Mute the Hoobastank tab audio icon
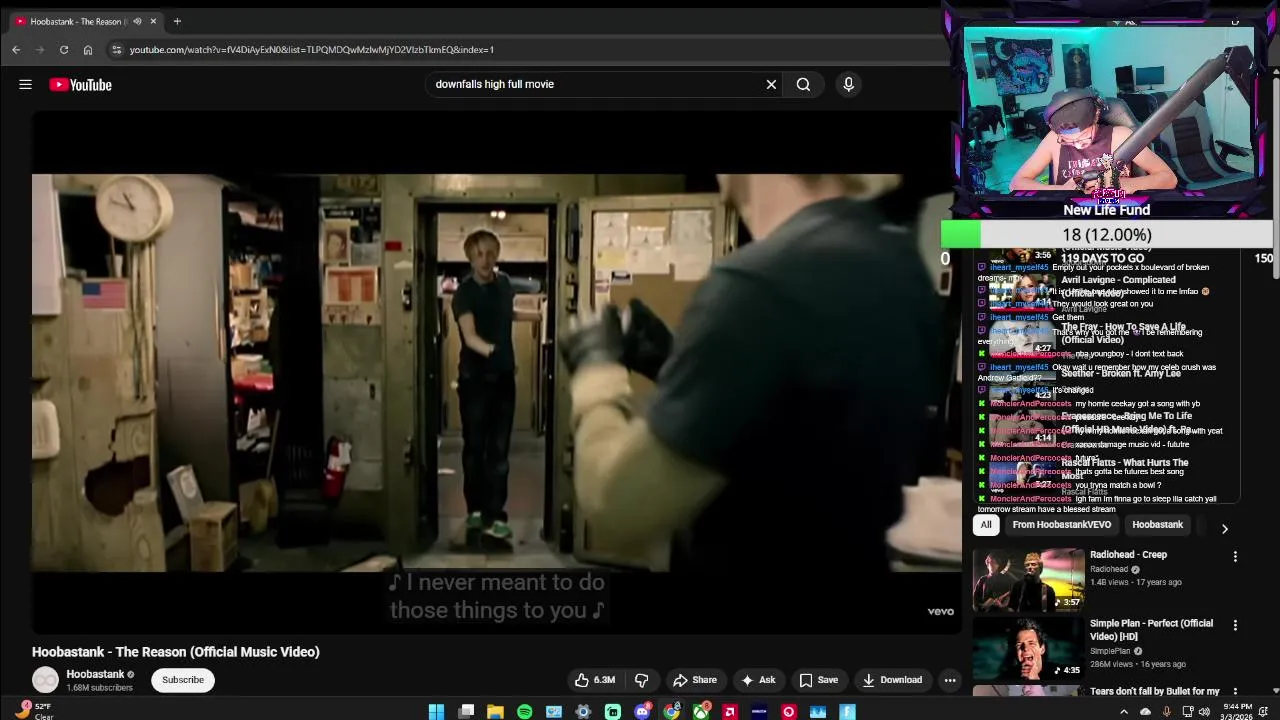The height and width of the screenshot is (720, 1280). pos(137,21)
